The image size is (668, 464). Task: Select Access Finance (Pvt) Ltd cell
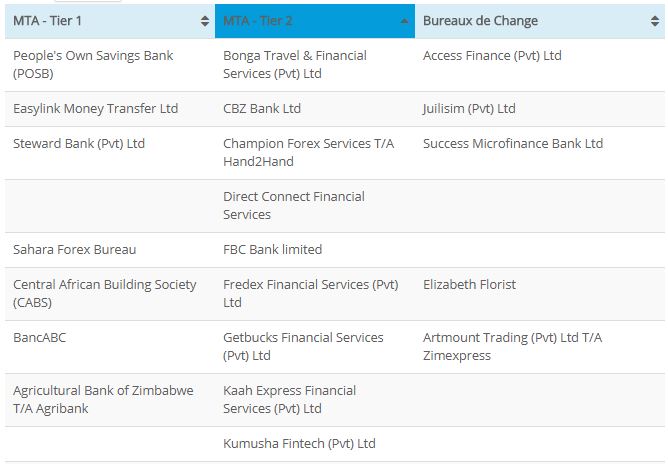tap(540, 65)
